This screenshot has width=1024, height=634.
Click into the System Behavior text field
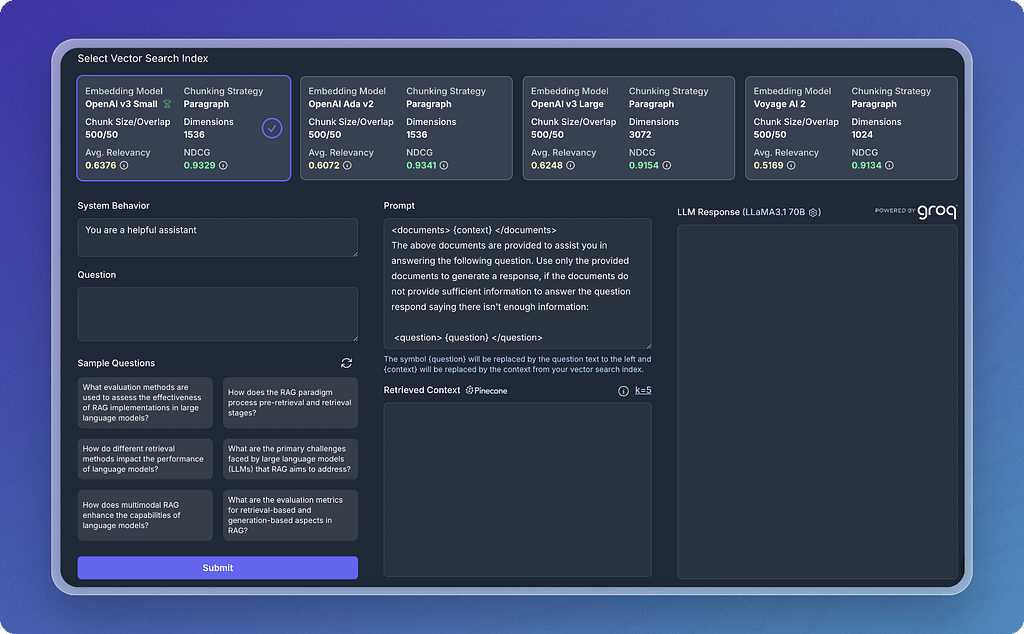coord(217,237)
